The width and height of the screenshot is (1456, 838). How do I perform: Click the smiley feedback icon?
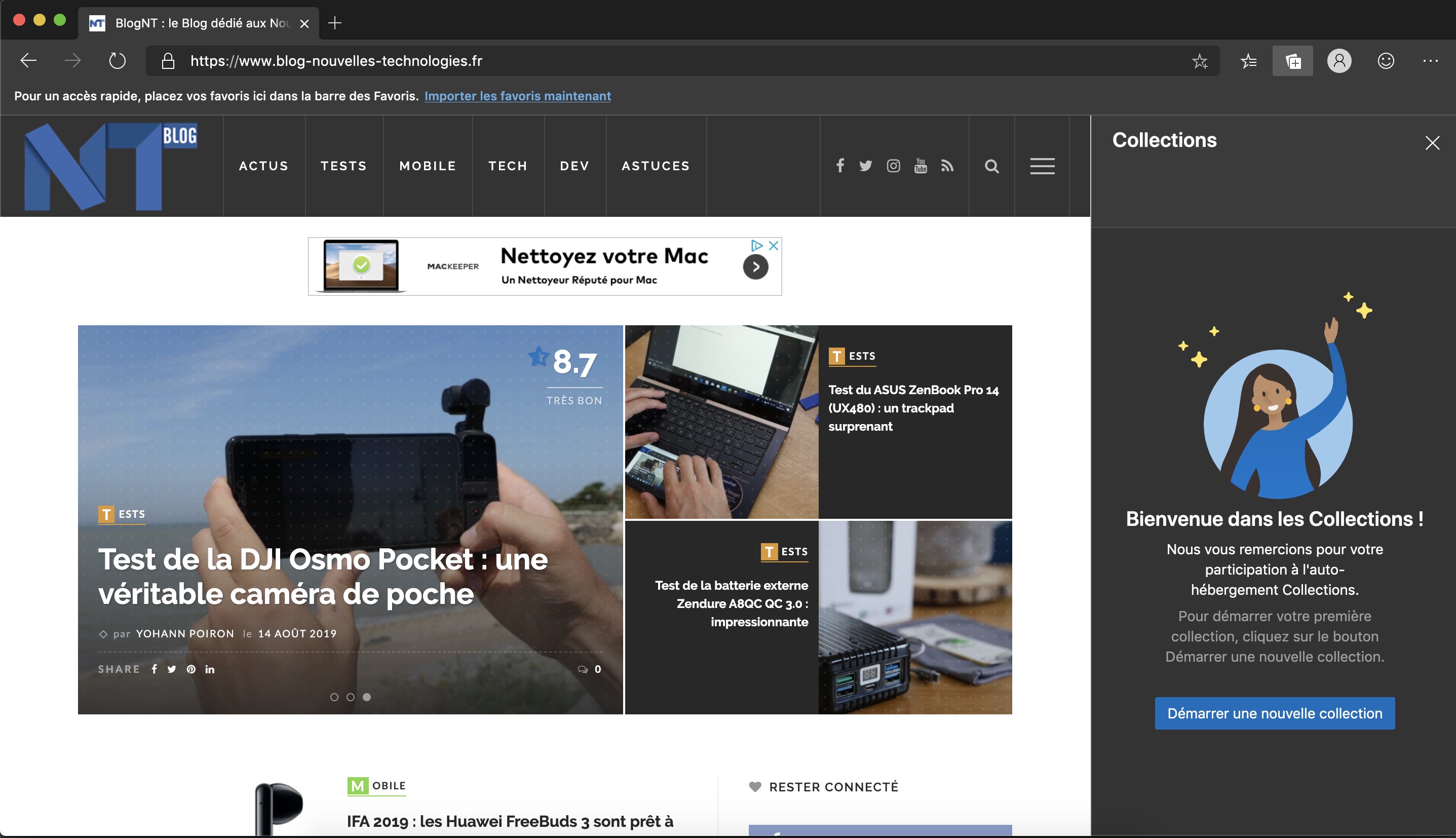[1386, 61]
